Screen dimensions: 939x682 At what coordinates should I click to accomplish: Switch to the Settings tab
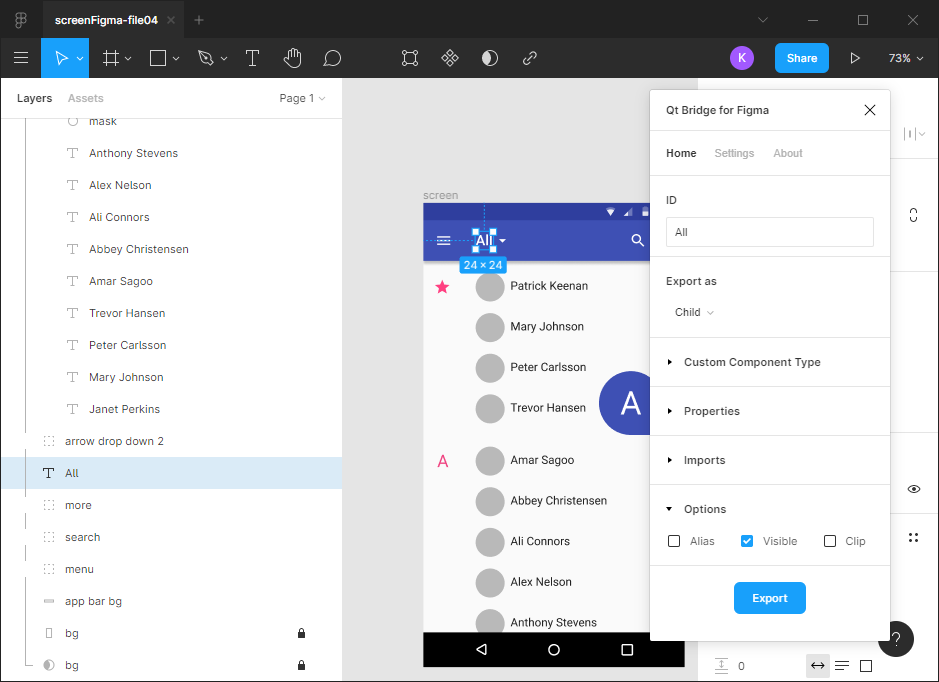pyautogui.click(x=734, y=153)
